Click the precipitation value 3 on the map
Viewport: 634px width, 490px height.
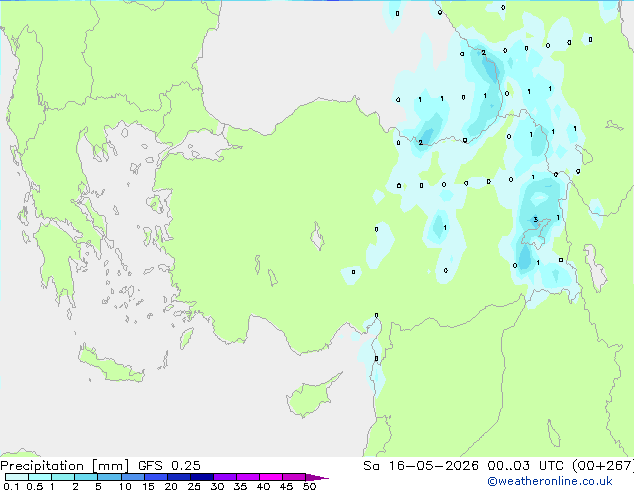tap(536, 220)
